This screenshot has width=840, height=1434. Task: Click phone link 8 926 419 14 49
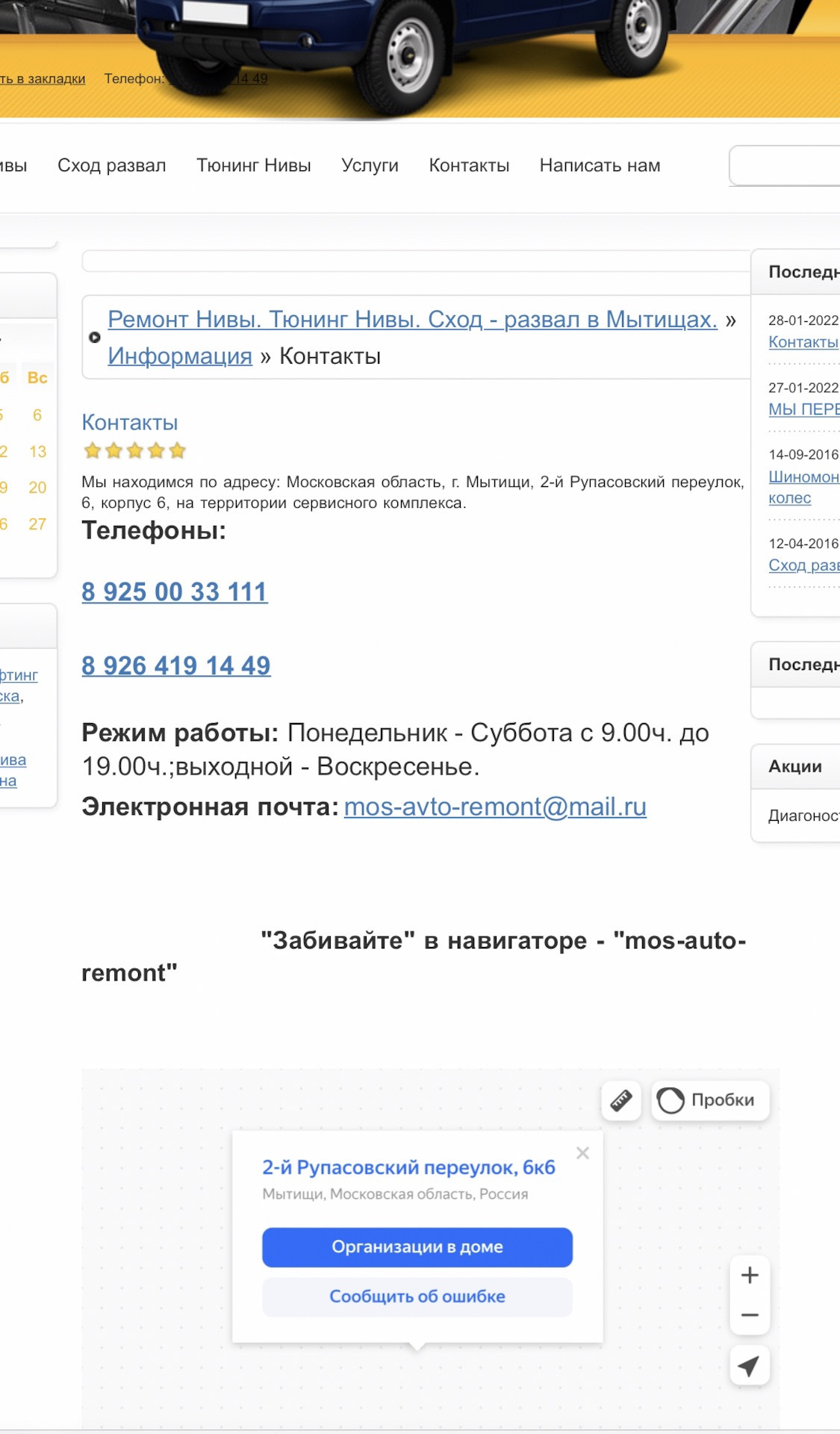click(176, 665)
